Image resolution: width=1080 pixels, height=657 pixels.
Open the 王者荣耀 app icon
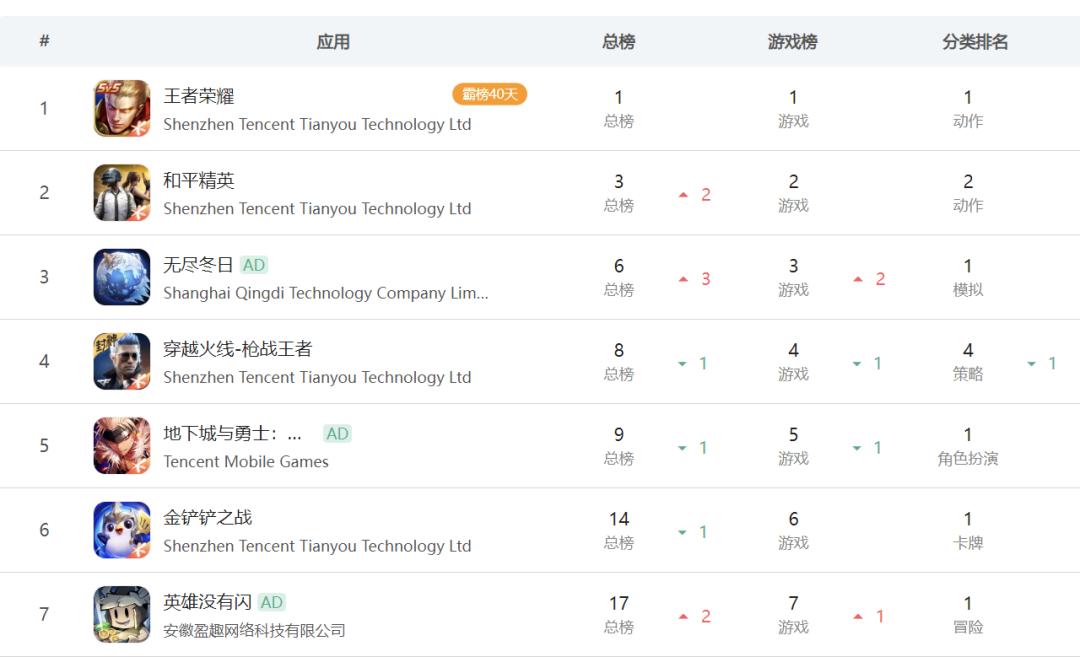pos(122,108)
